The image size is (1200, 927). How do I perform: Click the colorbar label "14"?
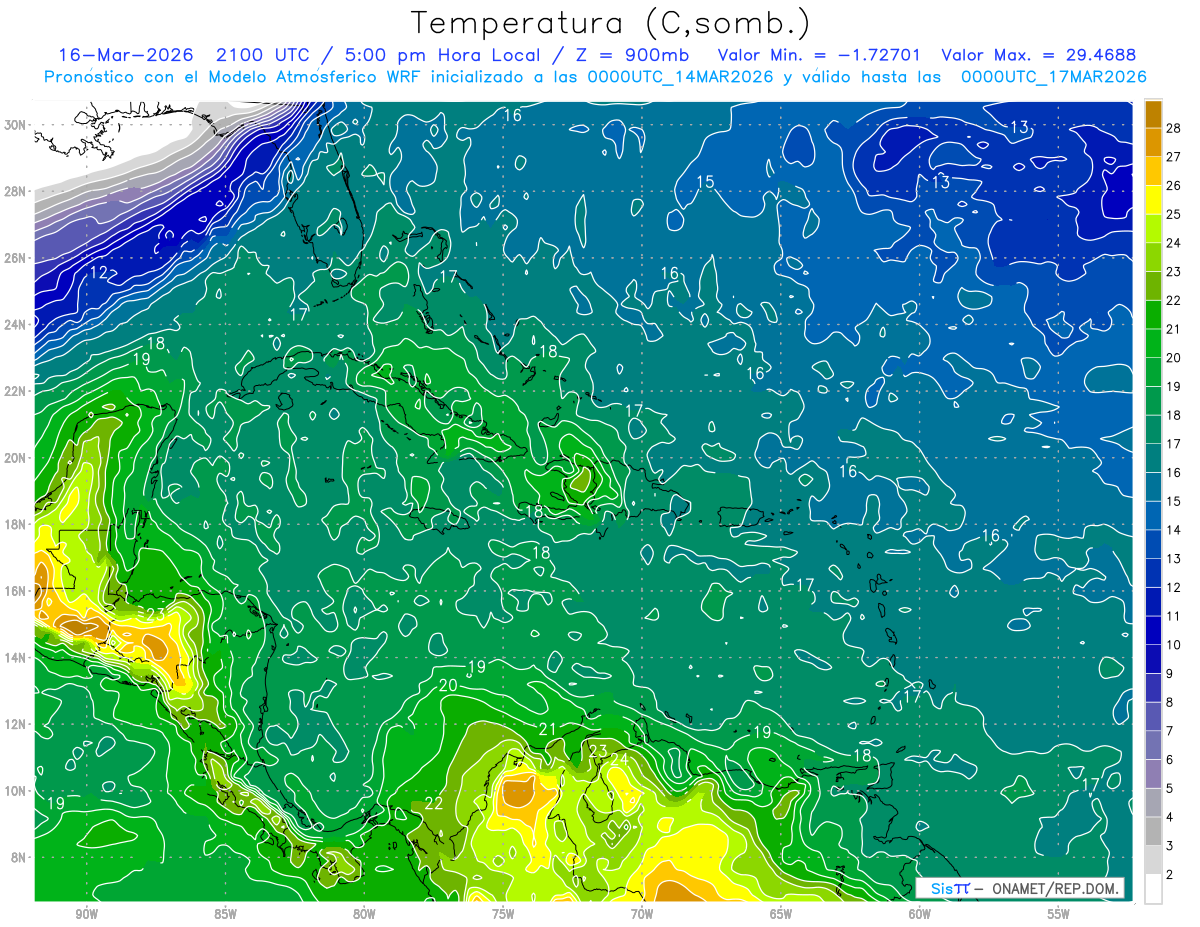click(1174, 530)
